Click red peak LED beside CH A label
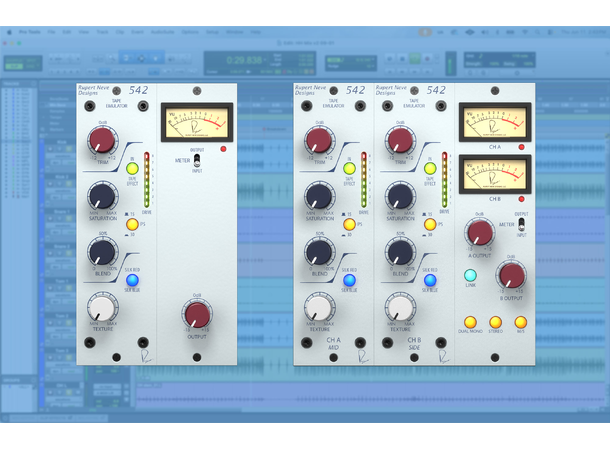 click(x=521, y=147)
